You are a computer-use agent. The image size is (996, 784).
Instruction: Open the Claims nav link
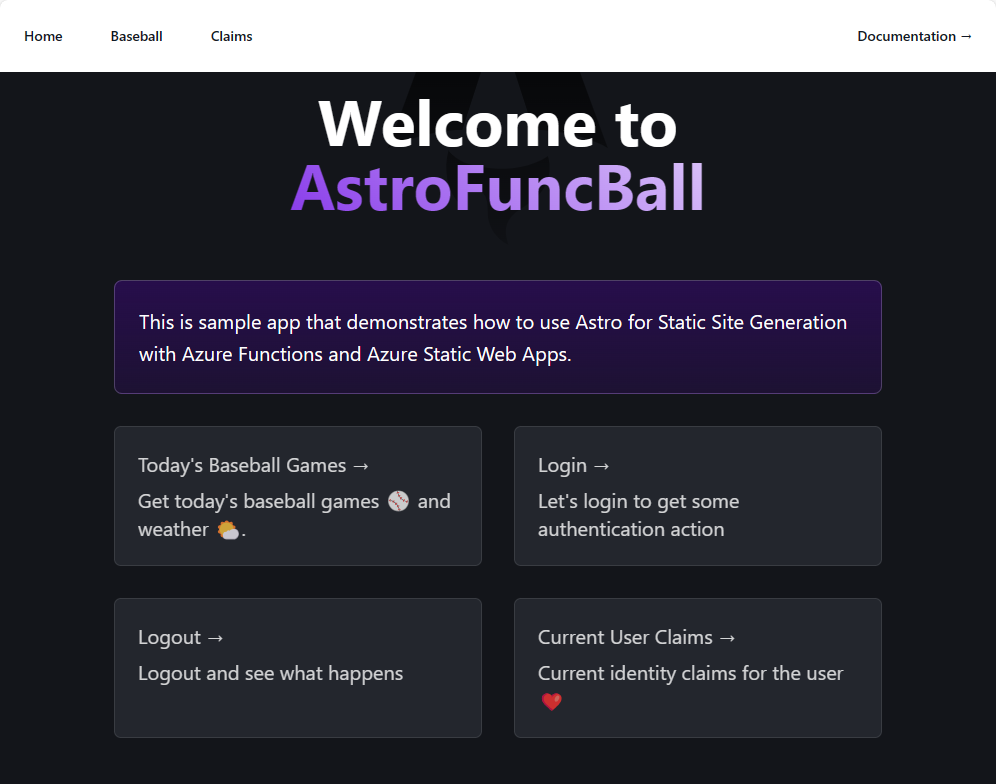click(231, 36)
